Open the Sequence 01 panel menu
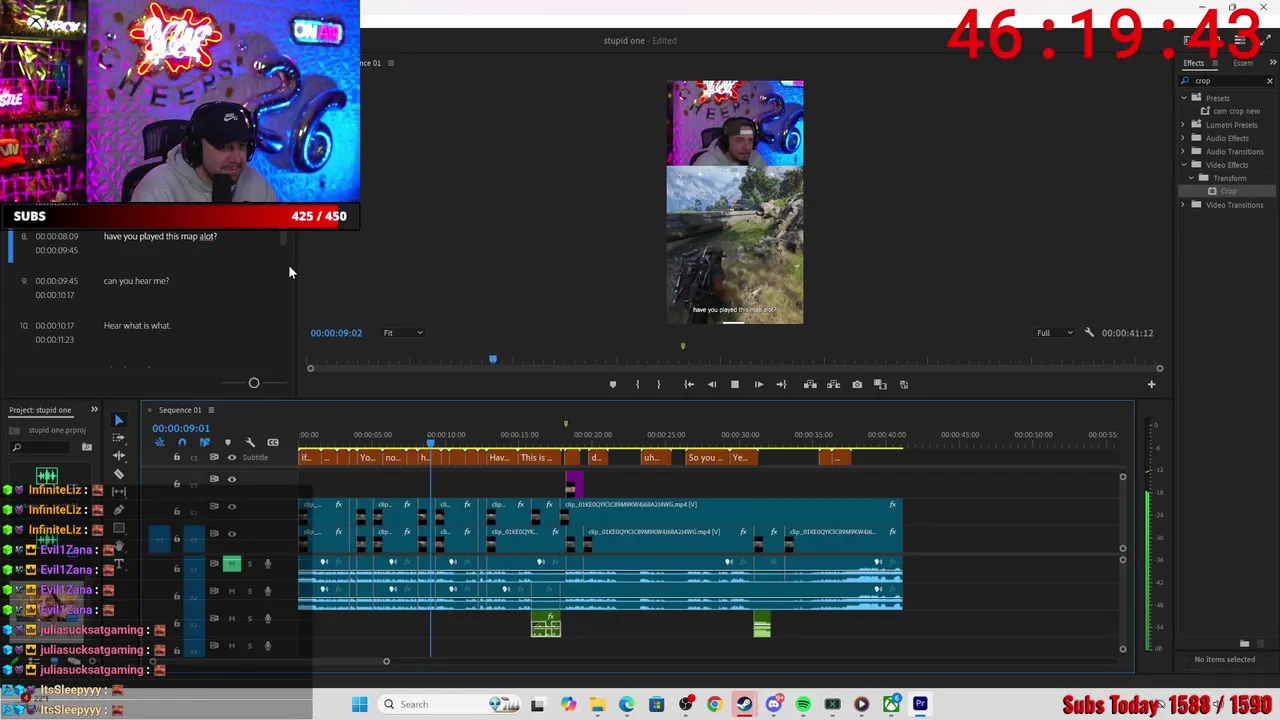The width and height of the screenshot is (1280, 720). (211, 410)
